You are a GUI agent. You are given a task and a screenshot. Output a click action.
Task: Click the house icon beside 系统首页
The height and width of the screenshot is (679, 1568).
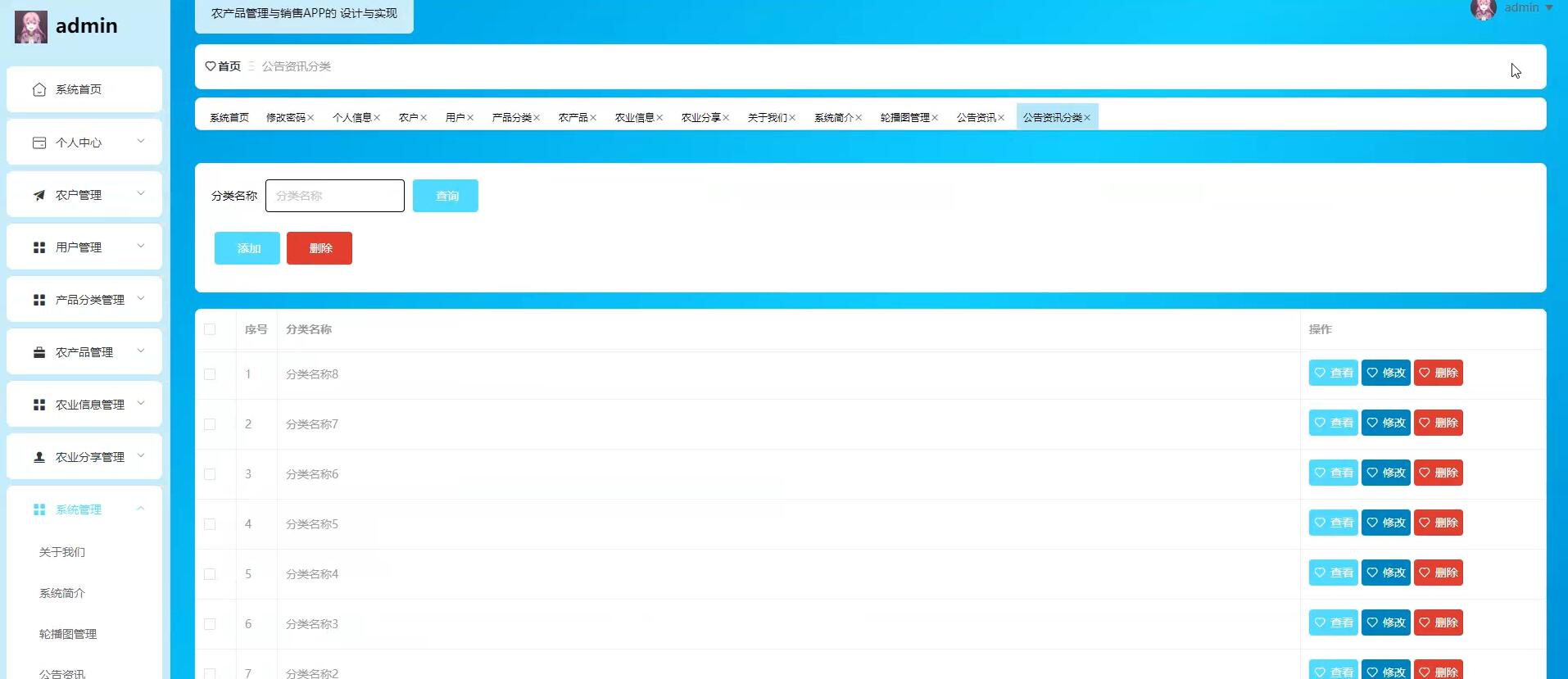(39, 89)
